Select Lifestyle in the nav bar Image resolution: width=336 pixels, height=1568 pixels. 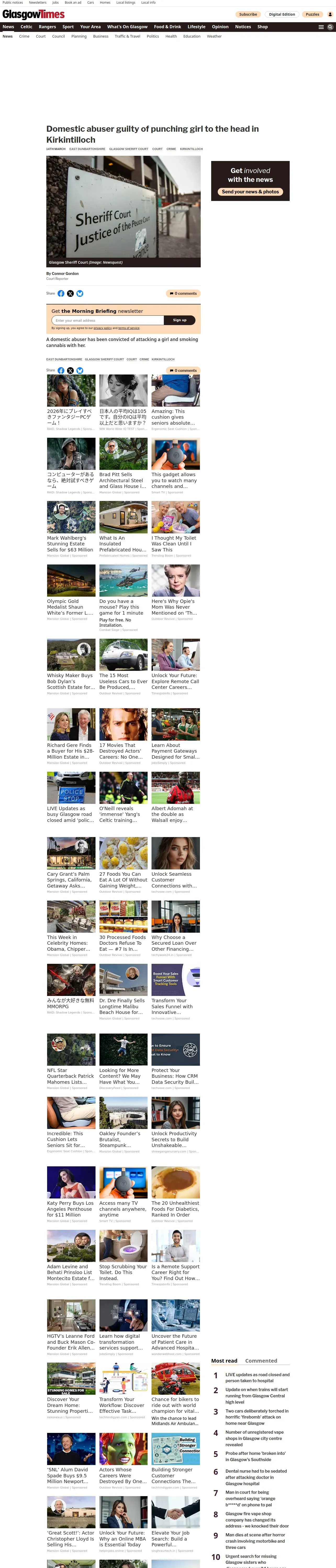click(196, 27)
